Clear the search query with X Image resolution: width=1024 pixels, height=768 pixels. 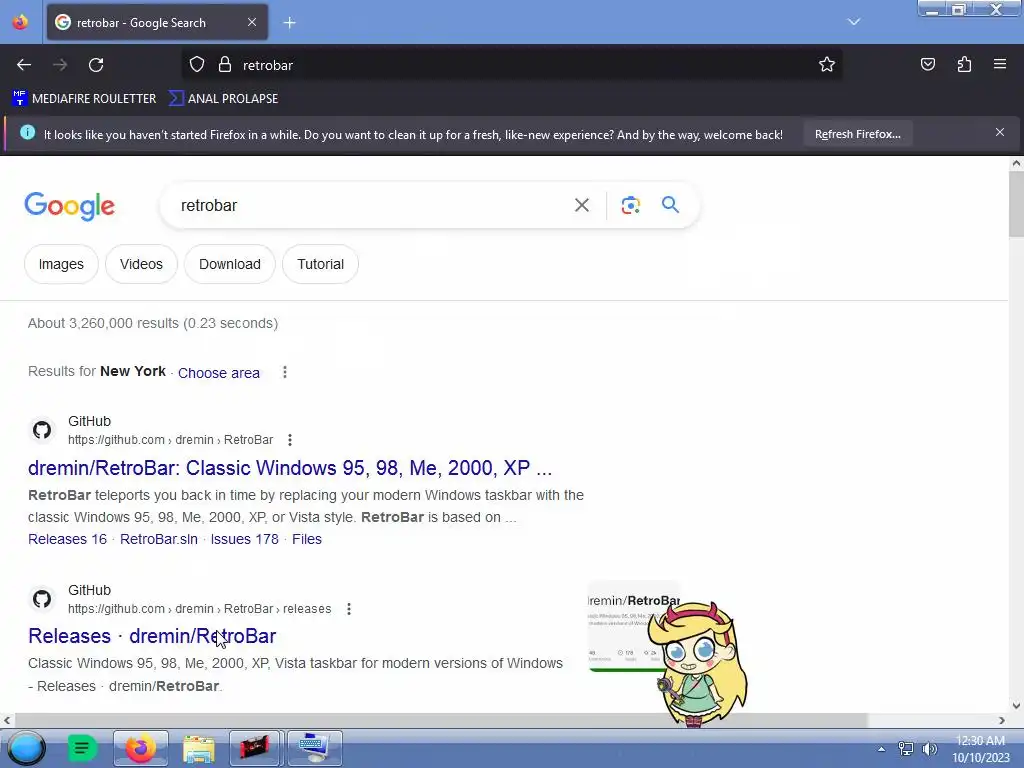point(581,205)
